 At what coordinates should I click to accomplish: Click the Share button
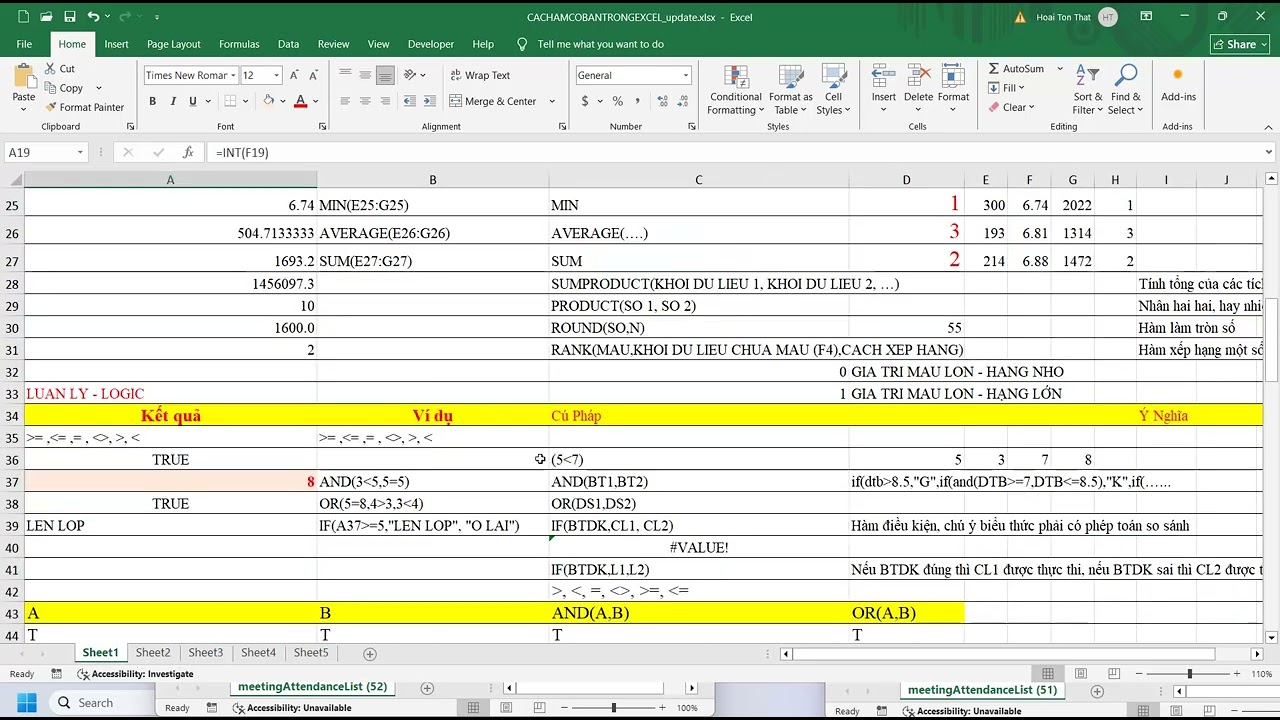1239,44
